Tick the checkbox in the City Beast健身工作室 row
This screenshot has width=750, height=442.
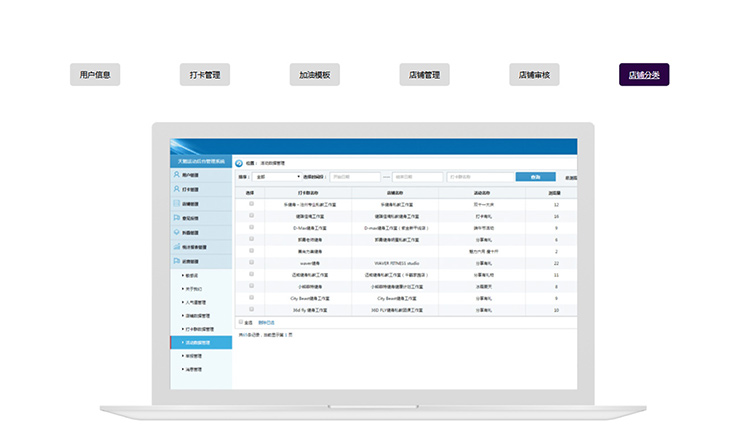click(x=251, y=298)
